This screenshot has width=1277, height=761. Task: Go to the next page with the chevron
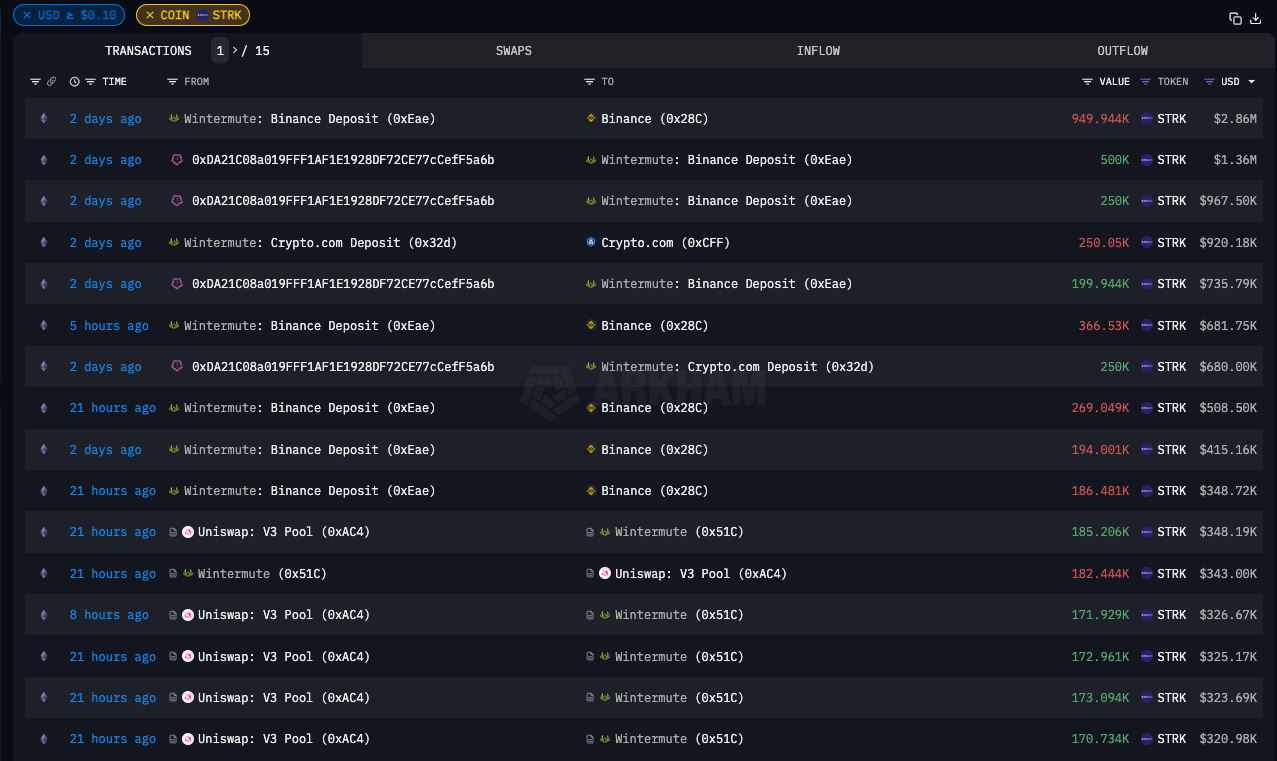pos(235,51)
